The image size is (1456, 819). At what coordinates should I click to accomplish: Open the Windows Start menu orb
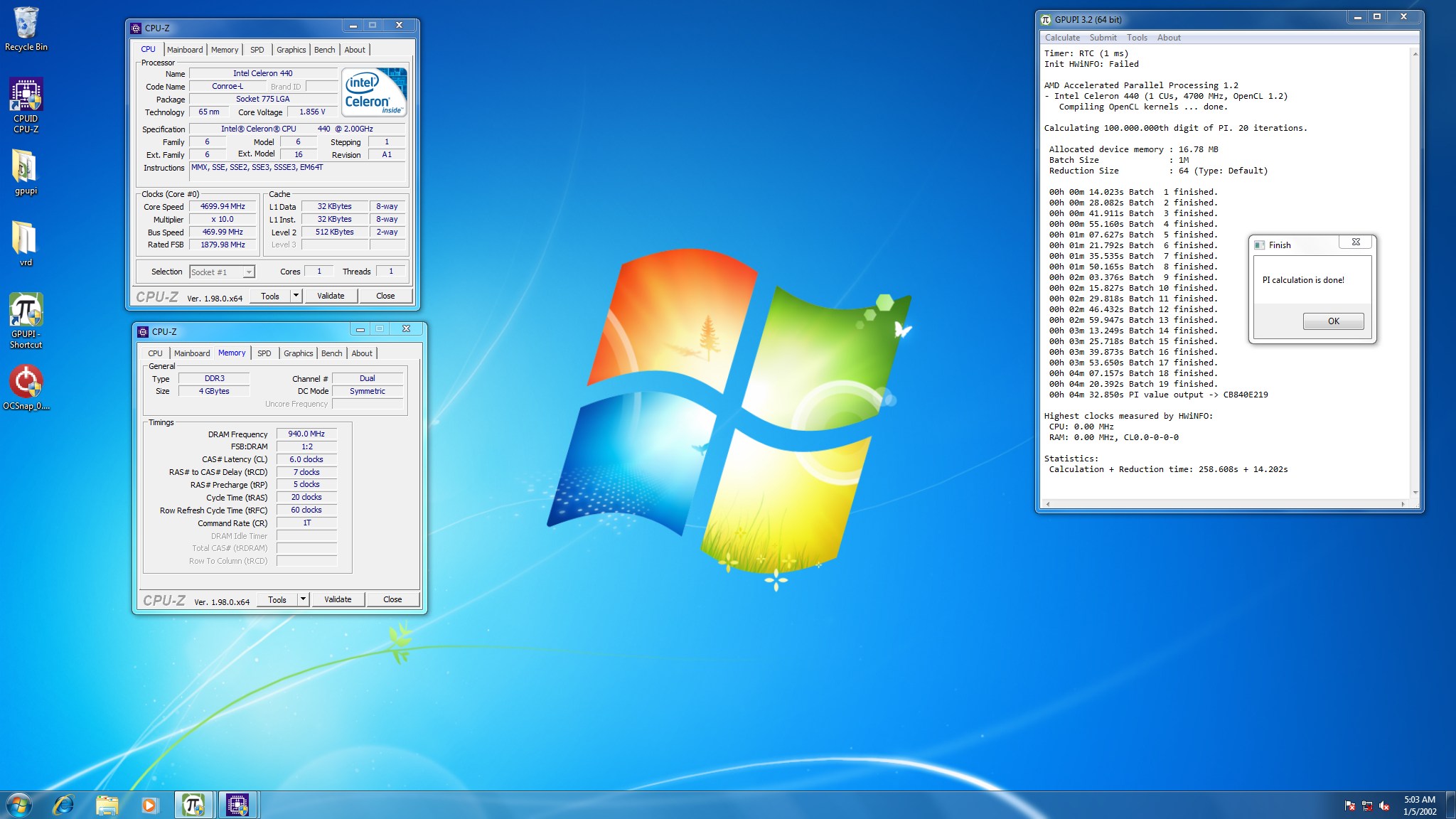(x=19, y=805)
